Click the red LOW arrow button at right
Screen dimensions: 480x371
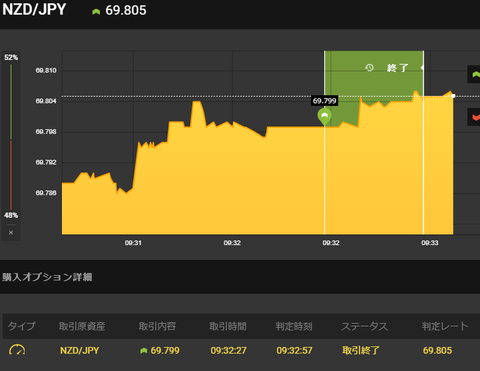pos(474,117)
